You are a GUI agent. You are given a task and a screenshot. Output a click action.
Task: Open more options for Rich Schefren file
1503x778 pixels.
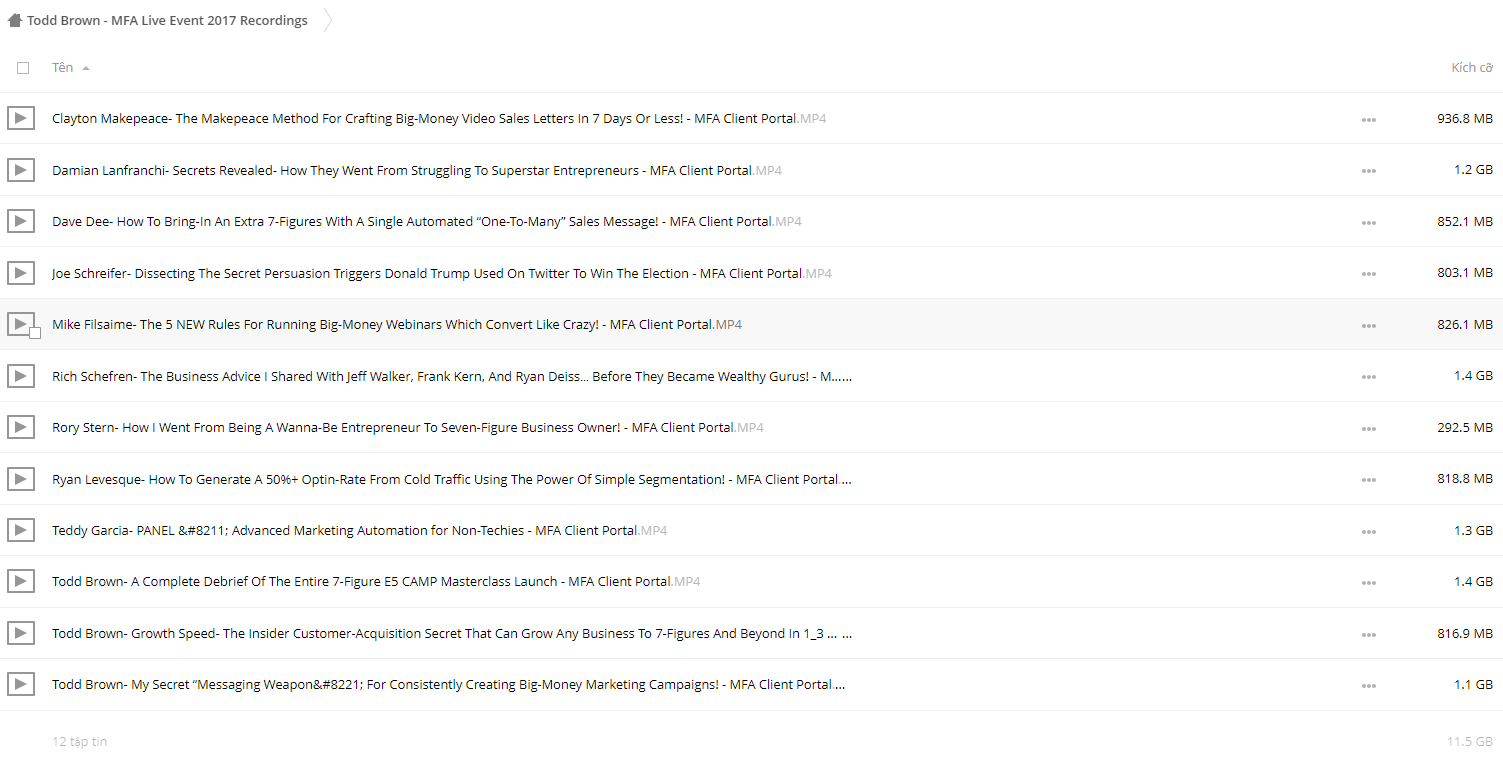tap(1368, 377)
